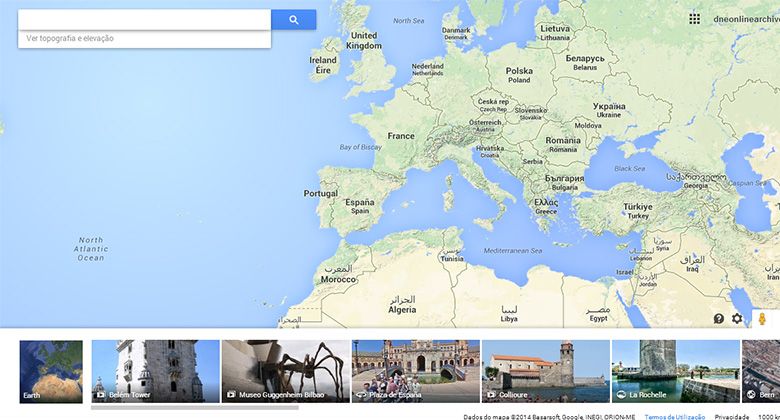This screenshot has width=780, height=420.
Task: Select the Street View pegman
Action: tap(762, 318)
